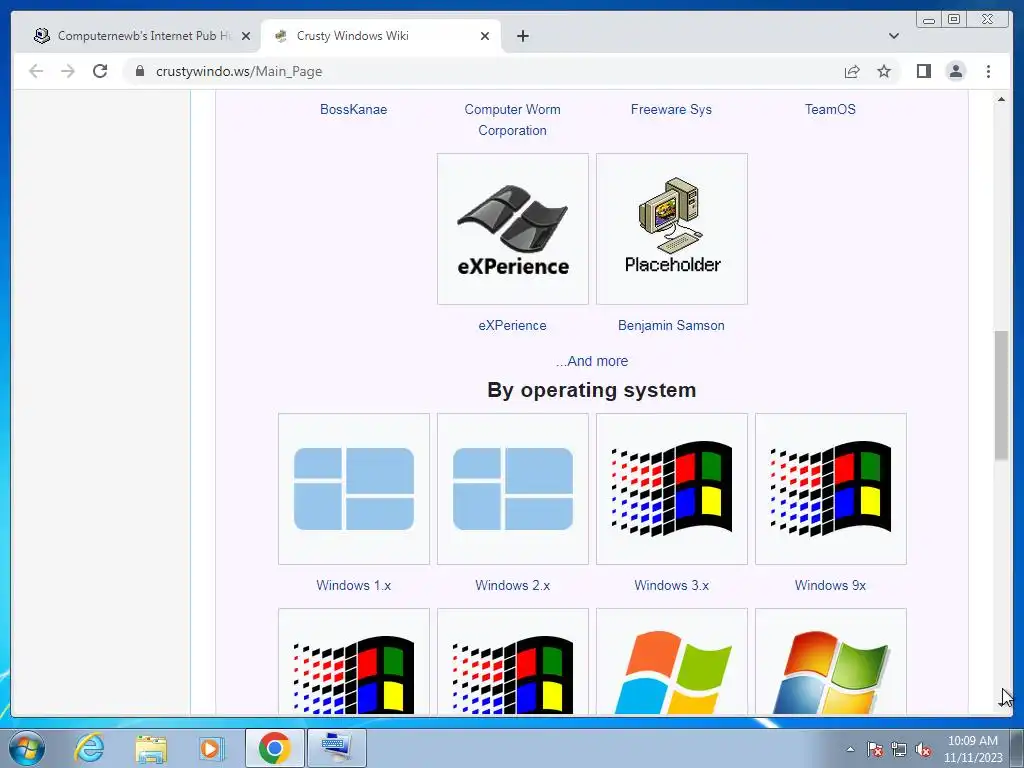The image size is (1024, 768).
Task: Click the Windows 1.x logo image
Action: (x=353, y=488)
